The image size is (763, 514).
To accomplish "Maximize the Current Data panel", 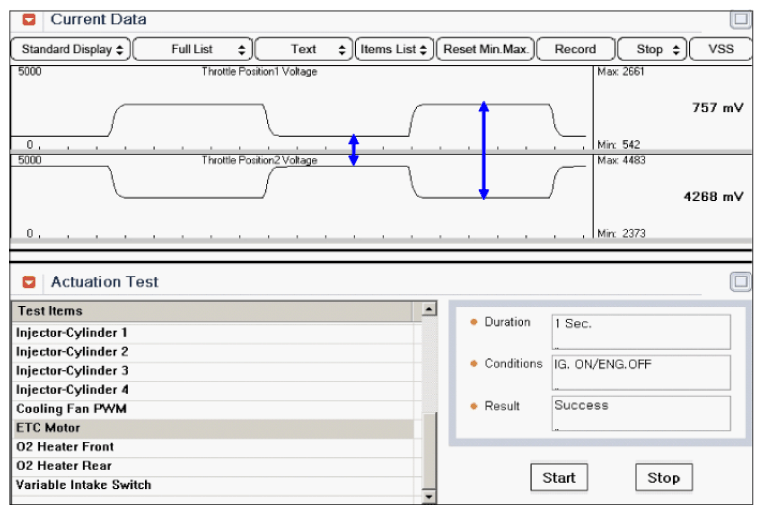I will tap(740, 19).
